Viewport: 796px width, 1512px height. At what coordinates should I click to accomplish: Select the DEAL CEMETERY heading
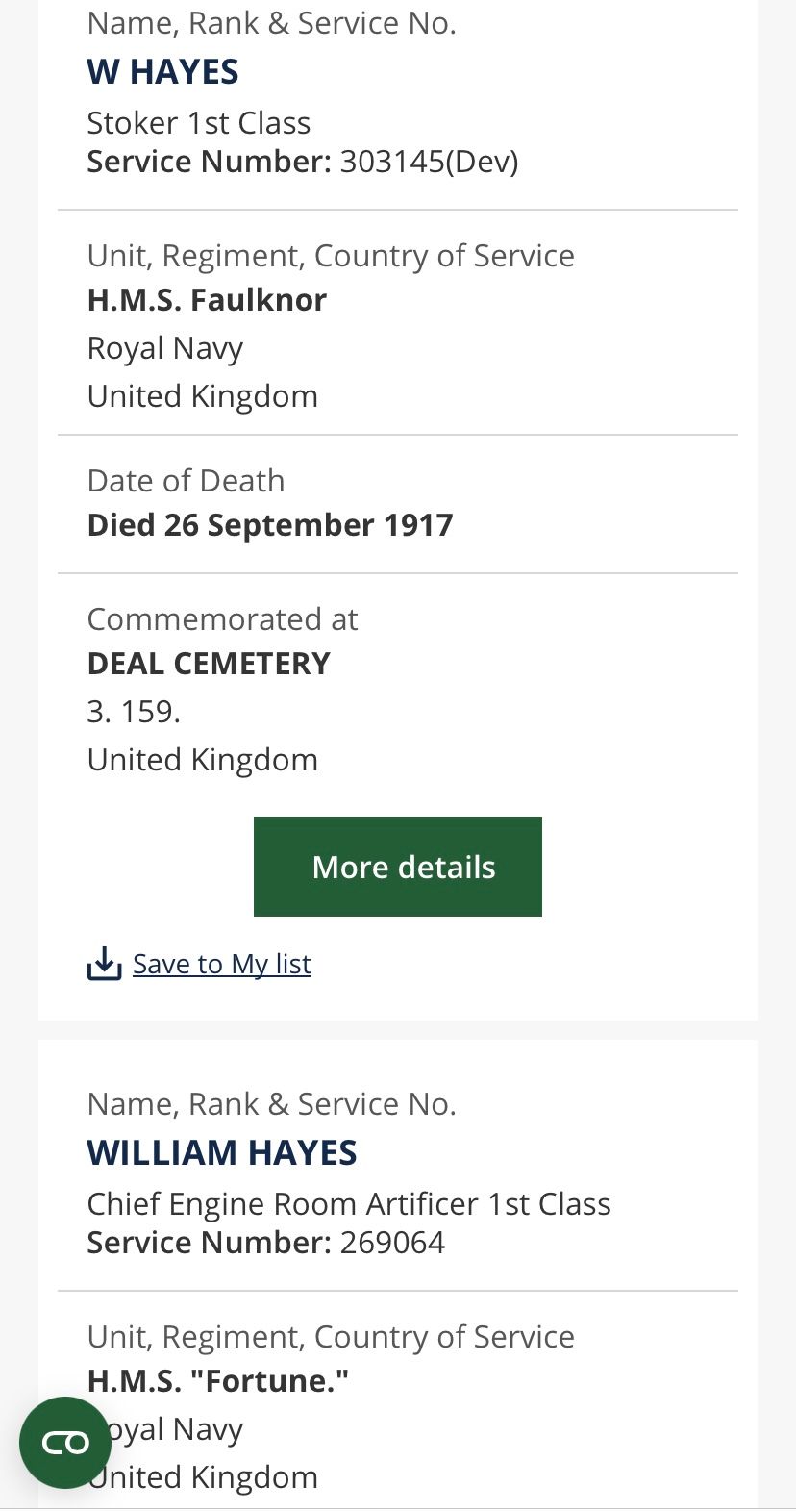[x=209, y=664]
